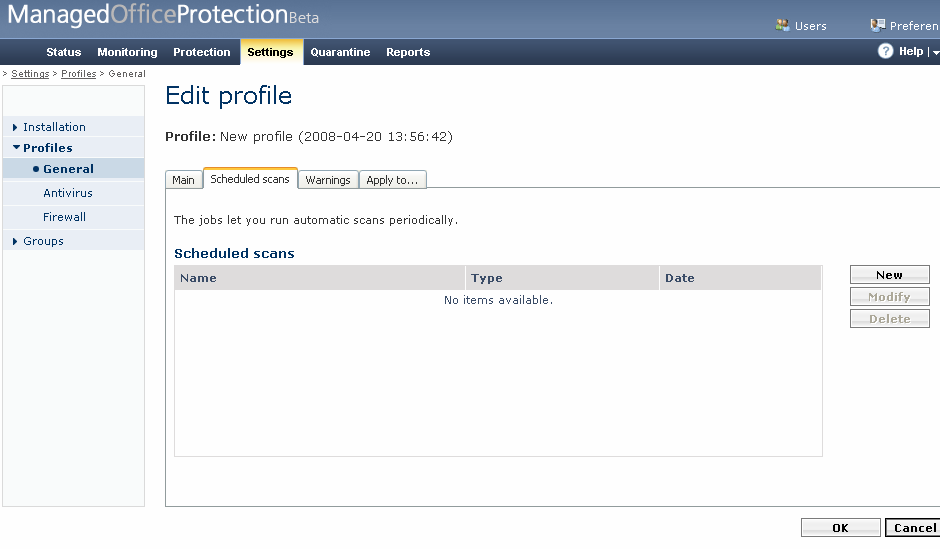Click the Cancel button

914,527
